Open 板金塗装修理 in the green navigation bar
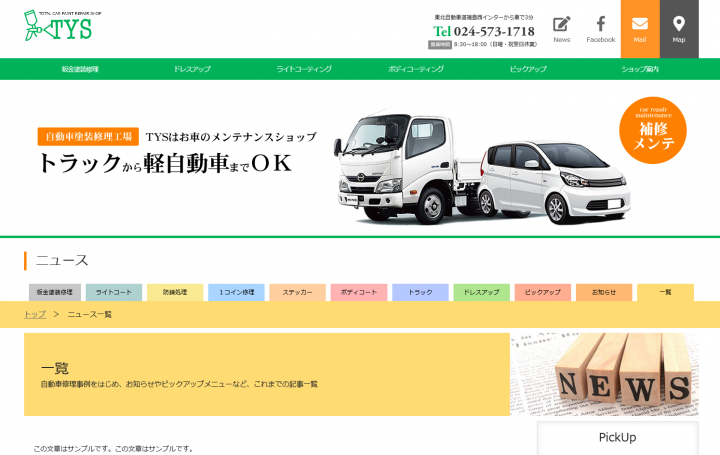 click(80, 69)
